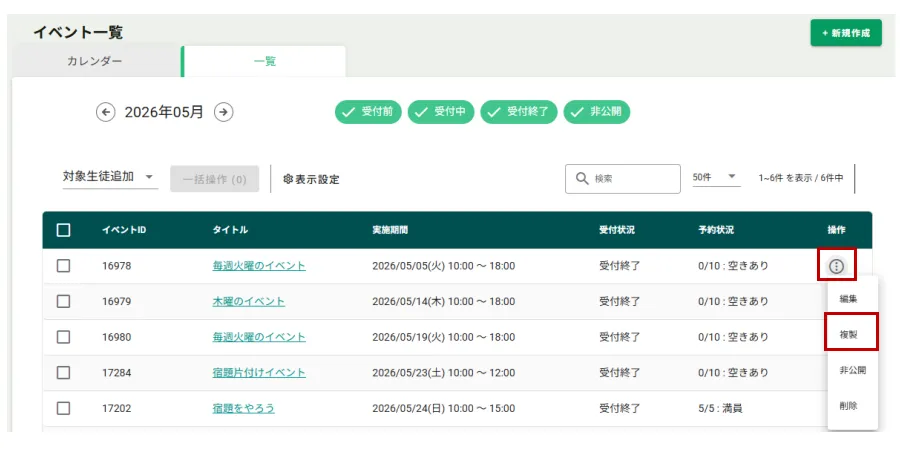910x454 pixels.
Task: Click the 一括操作 (0) button
Action: [215, 179]
